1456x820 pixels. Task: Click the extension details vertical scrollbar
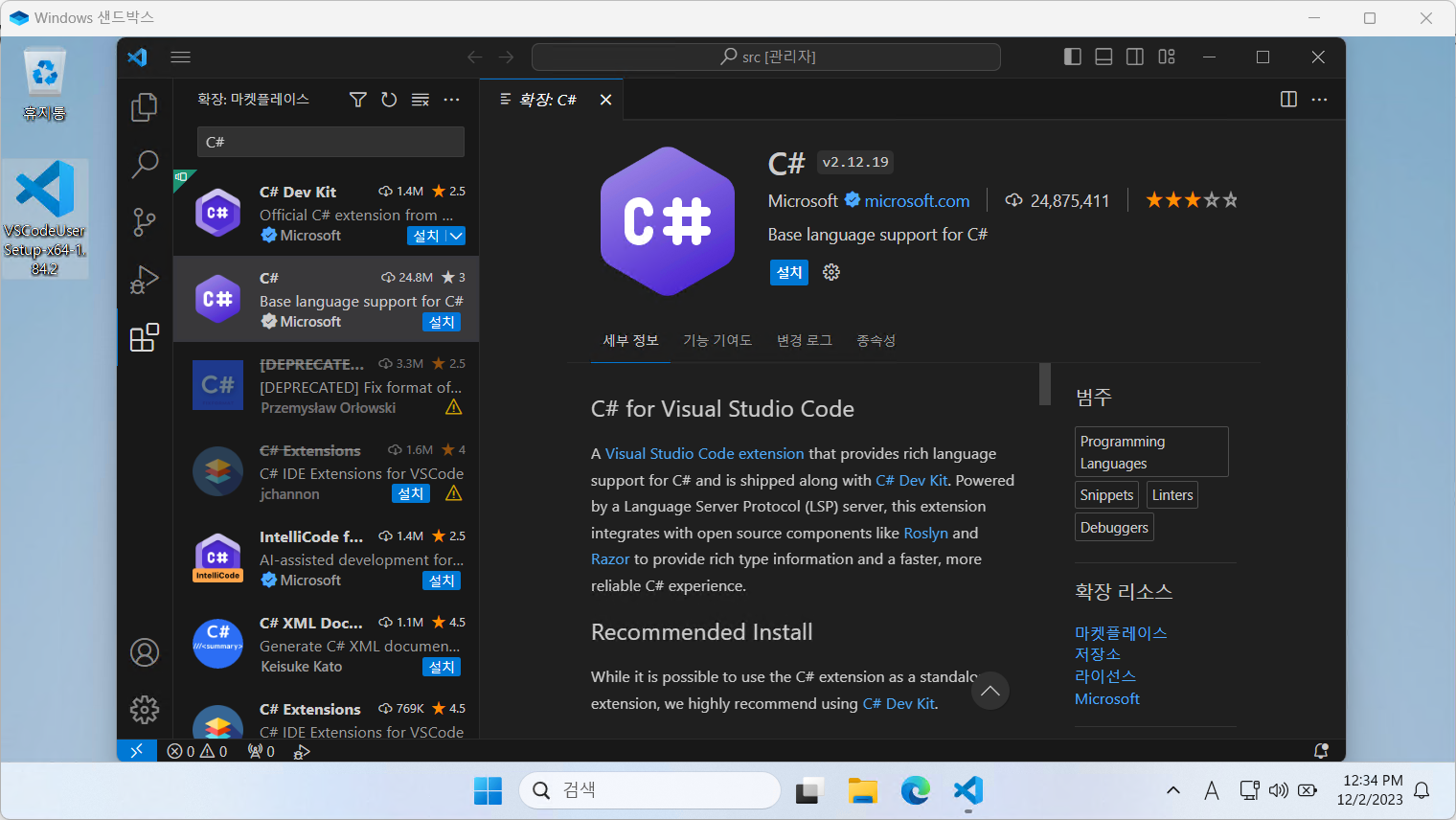point(1045,384)
